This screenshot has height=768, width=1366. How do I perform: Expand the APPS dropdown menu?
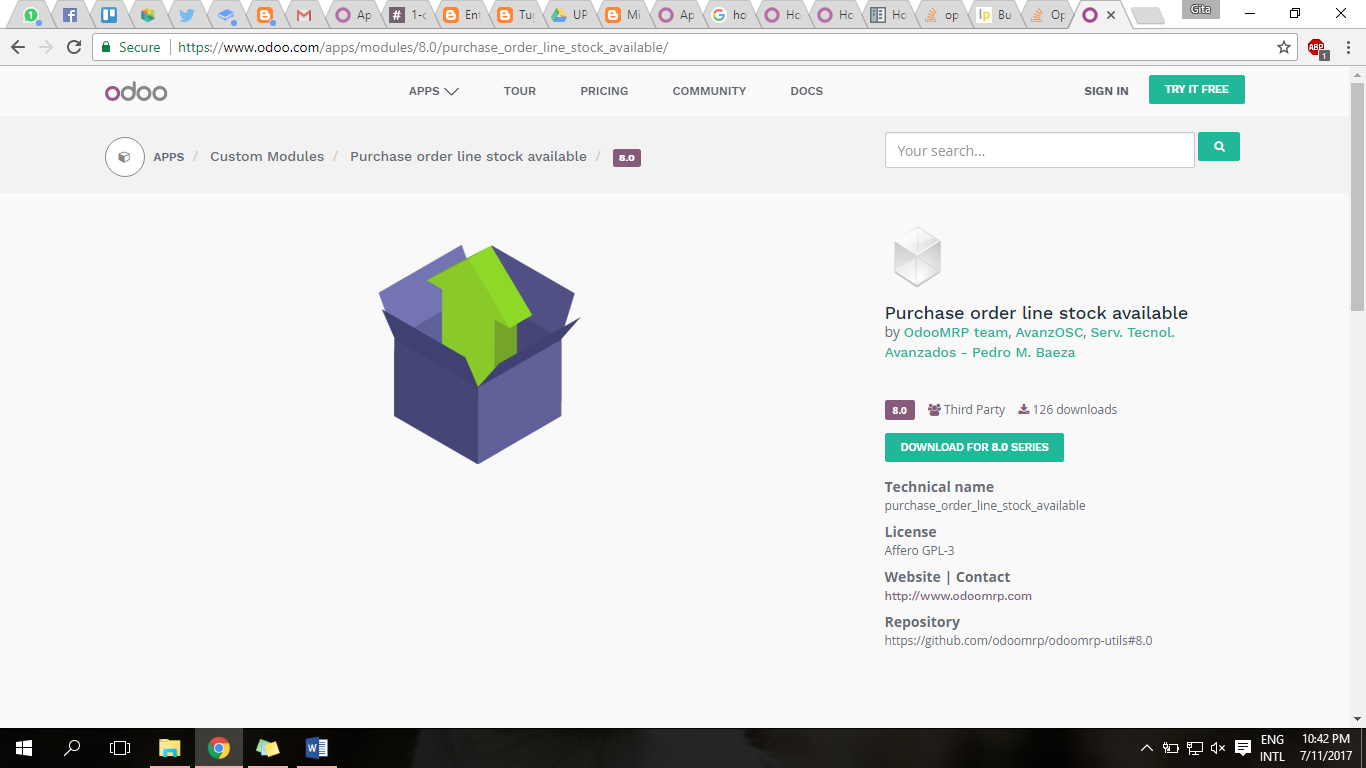click(x=433, y=91)
